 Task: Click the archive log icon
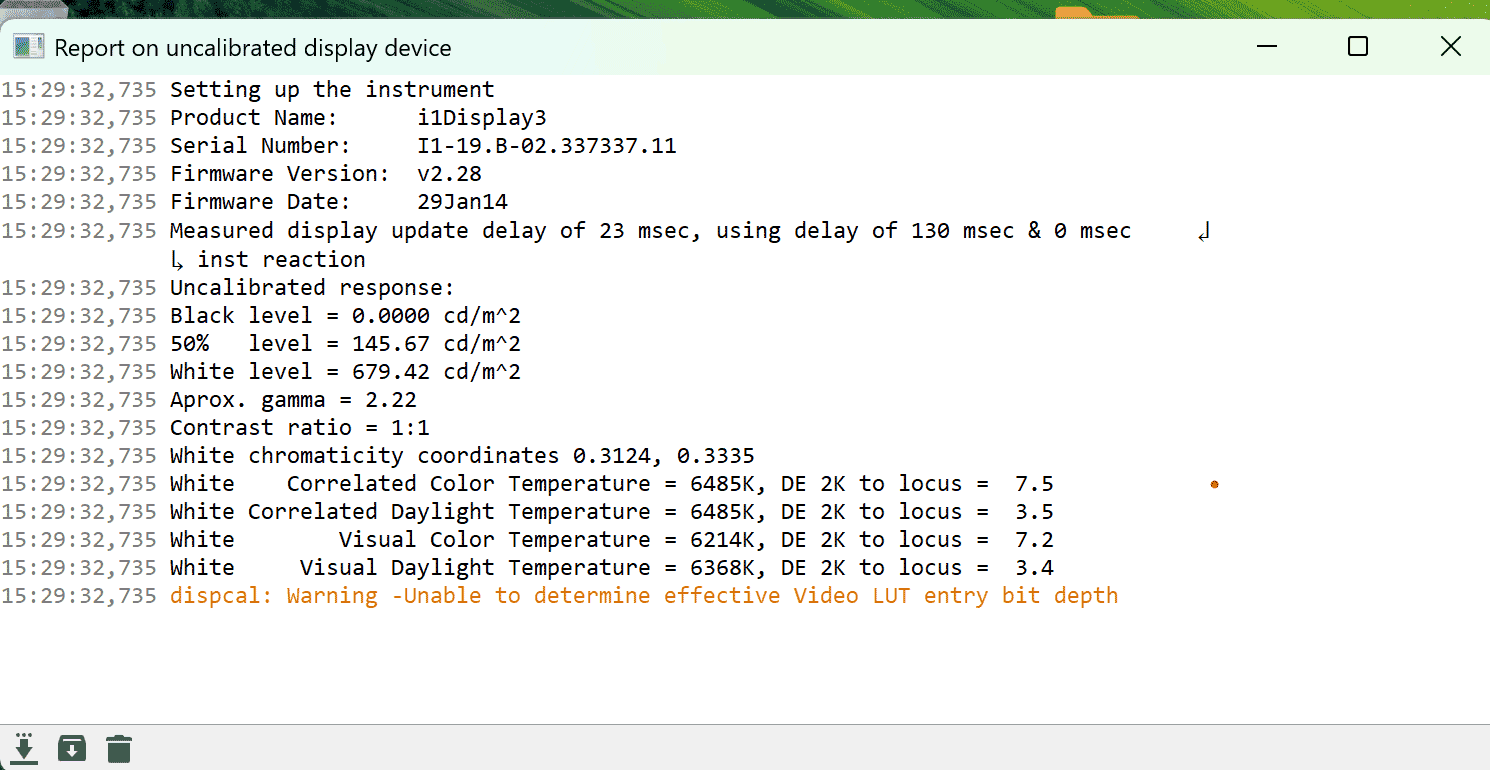tap(72, 748)
